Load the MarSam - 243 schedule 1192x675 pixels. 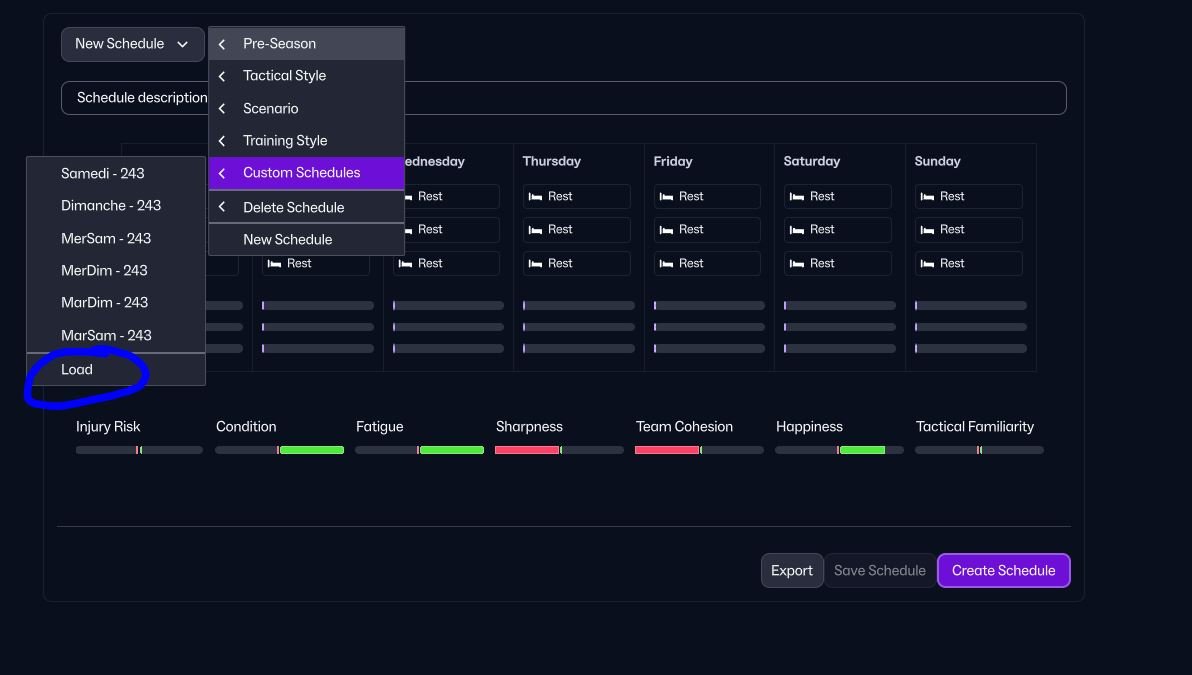[x=116, y=335]
